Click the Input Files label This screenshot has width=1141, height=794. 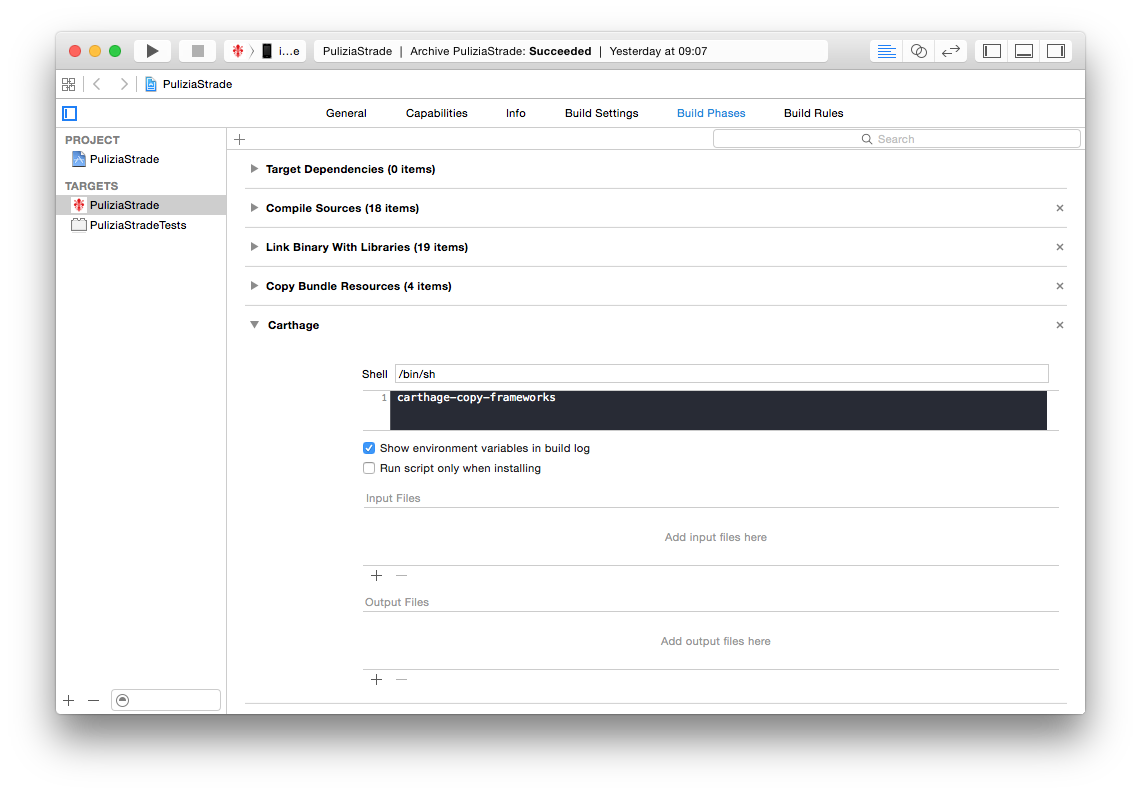(x=393, y=499)
